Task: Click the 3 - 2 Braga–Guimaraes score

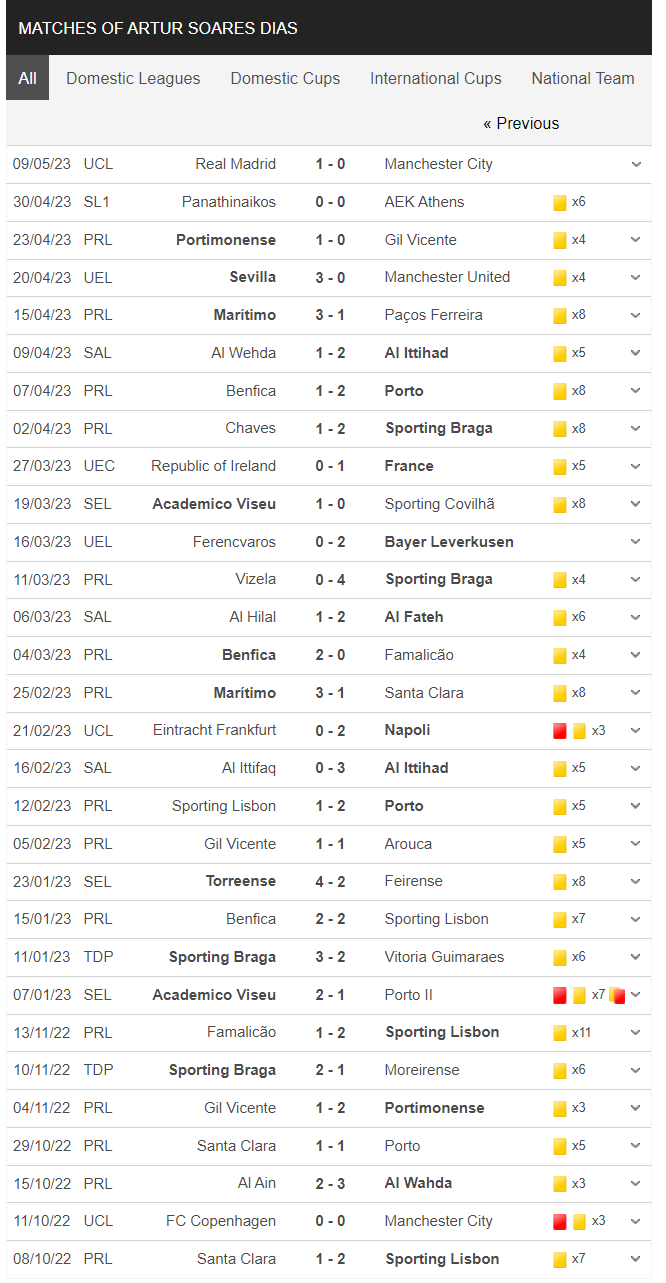Action: [x=330, y=957]
